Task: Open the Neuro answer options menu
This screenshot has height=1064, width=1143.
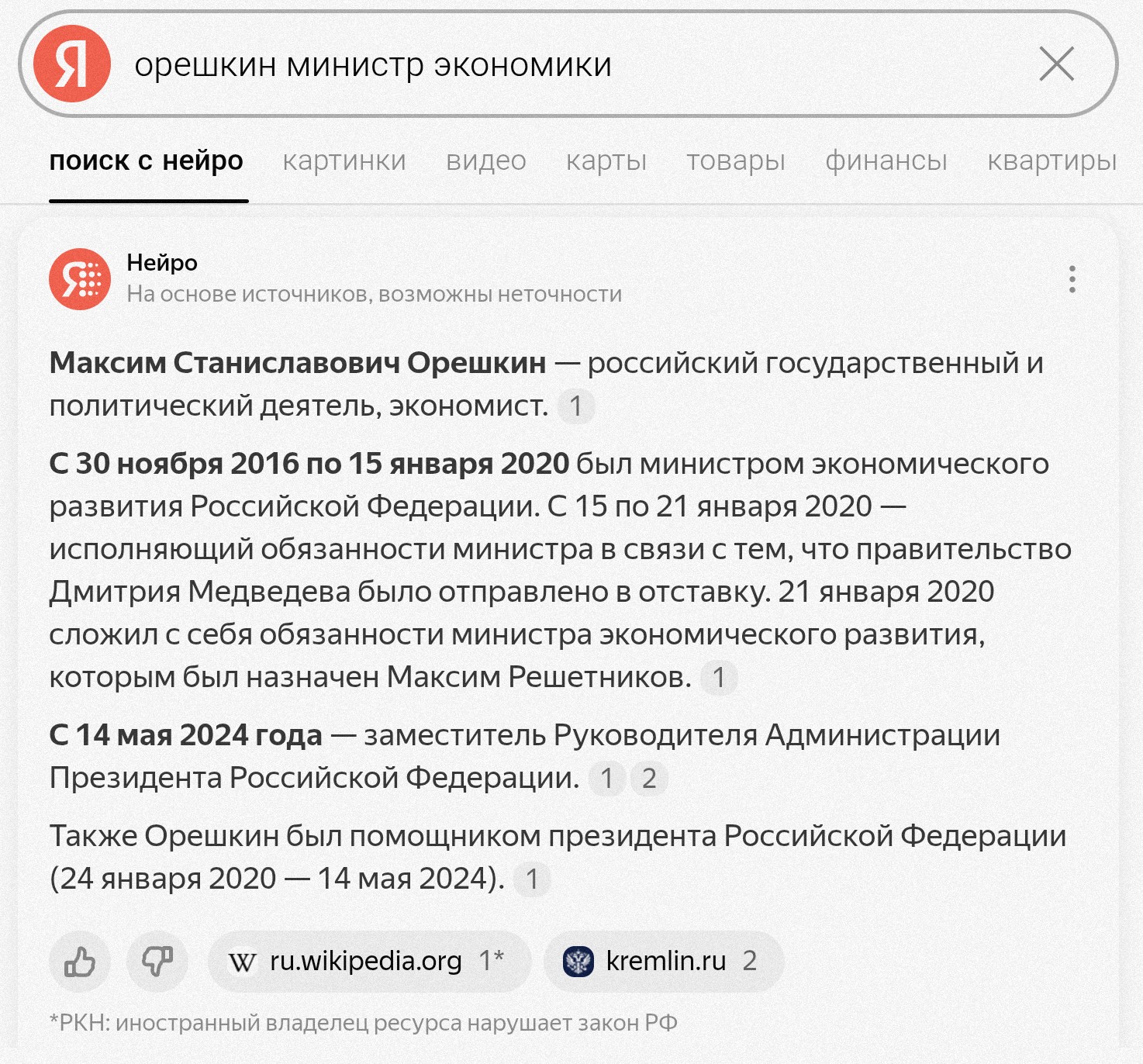Action: tap(1072, 279)
